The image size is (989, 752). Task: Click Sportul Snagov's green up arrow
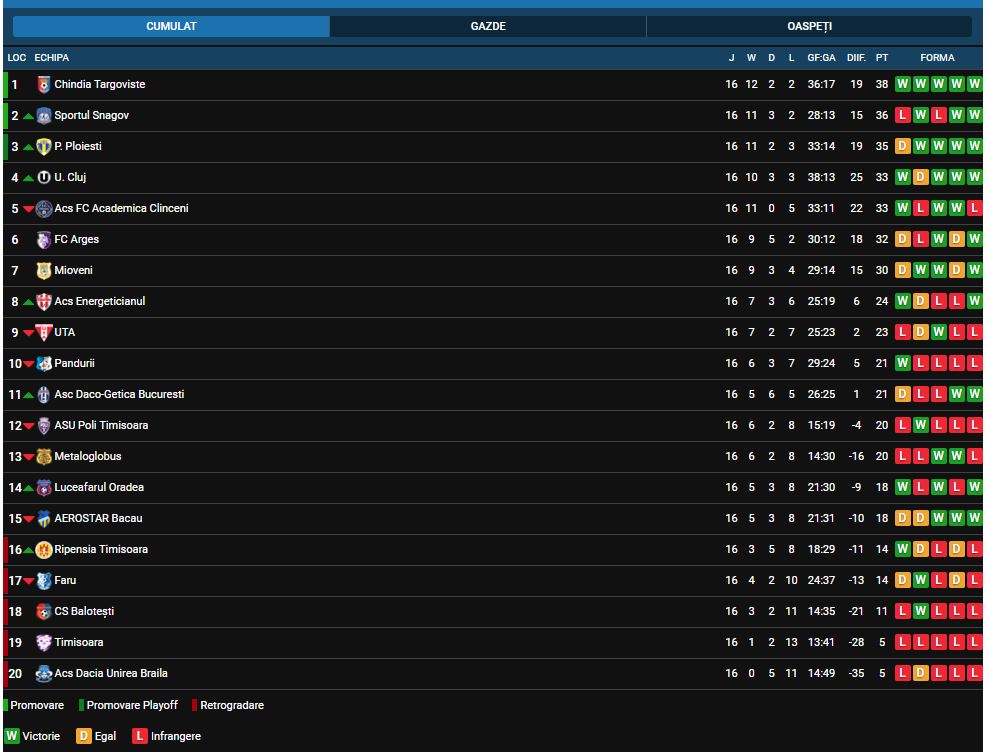point(28,116)
